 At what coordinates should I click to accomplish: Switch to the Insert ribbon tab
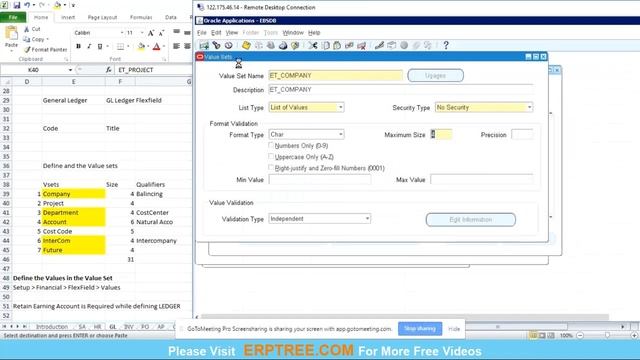tap(68, 17)
